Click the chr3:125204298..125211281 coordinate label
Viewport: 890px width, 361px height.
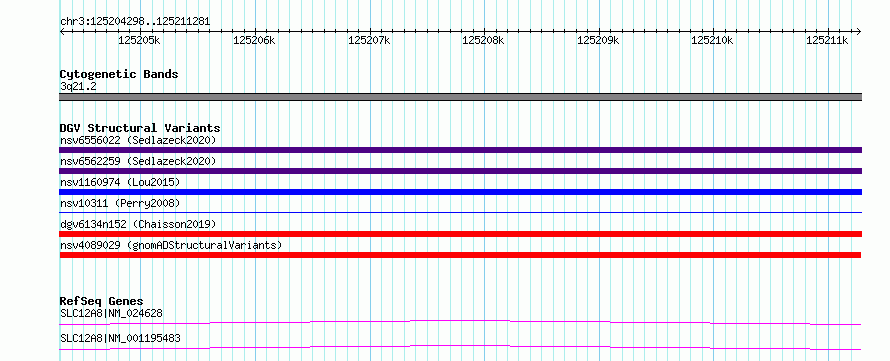coord(135,22)
